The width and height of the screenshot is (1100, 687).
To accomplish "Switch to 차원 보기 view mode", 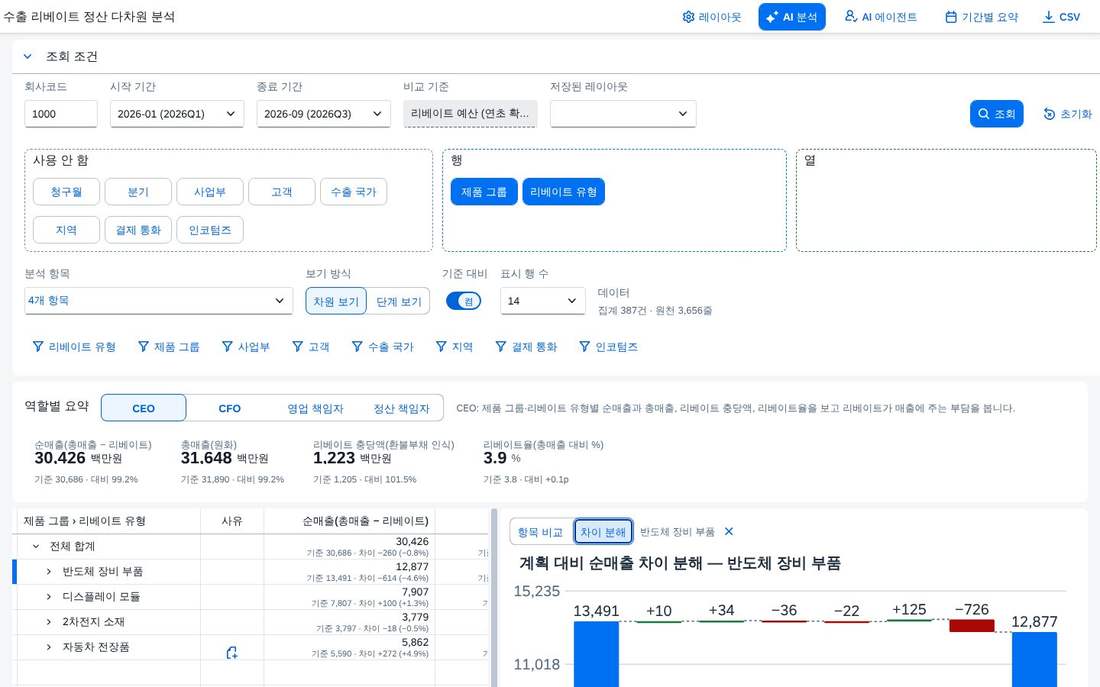I will coord(336,301).
